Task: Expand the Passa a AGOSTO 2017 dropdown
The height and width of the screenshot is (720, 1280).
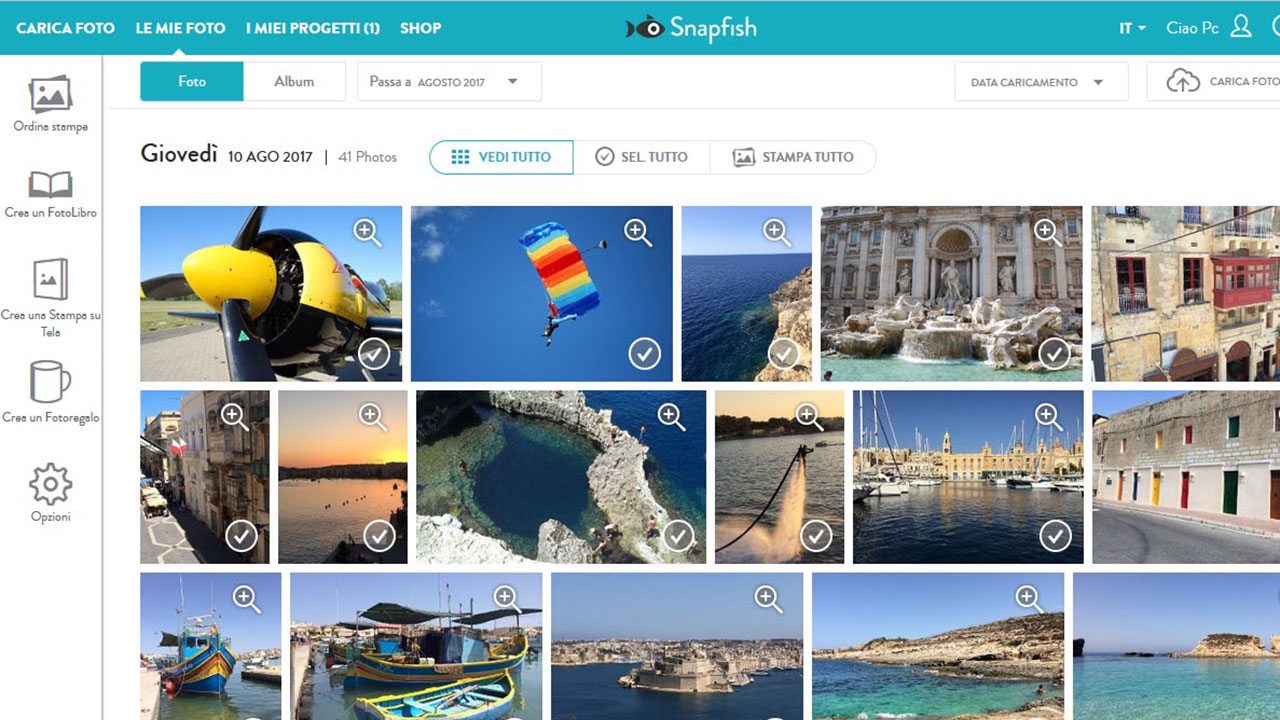Action: 449,82
